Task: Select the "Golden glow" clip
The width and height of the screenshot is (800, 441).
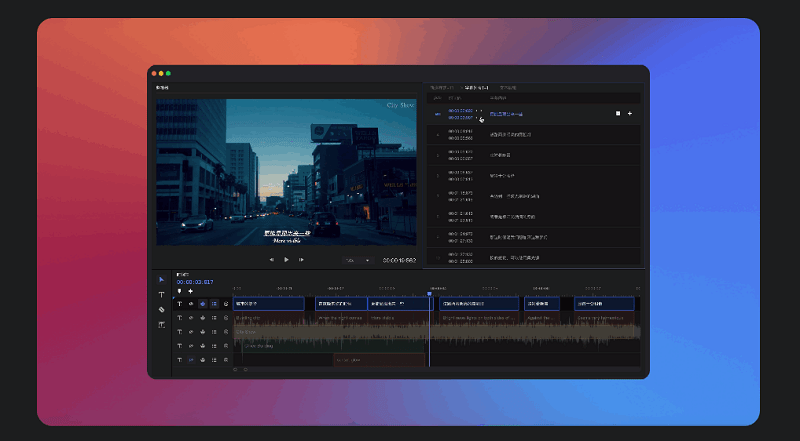Action: tap(379, 360)
